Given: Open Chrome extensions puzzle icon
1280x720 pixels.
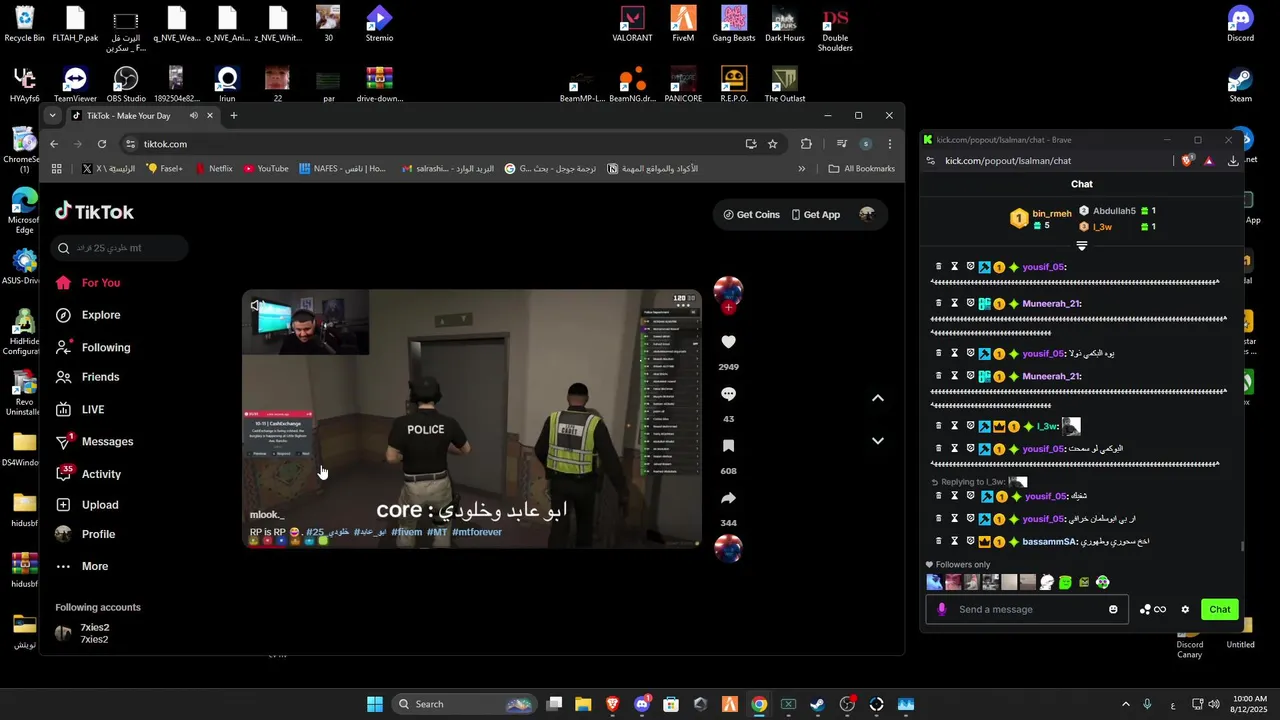Looking at the screenshot, I should tap(806, 144).
